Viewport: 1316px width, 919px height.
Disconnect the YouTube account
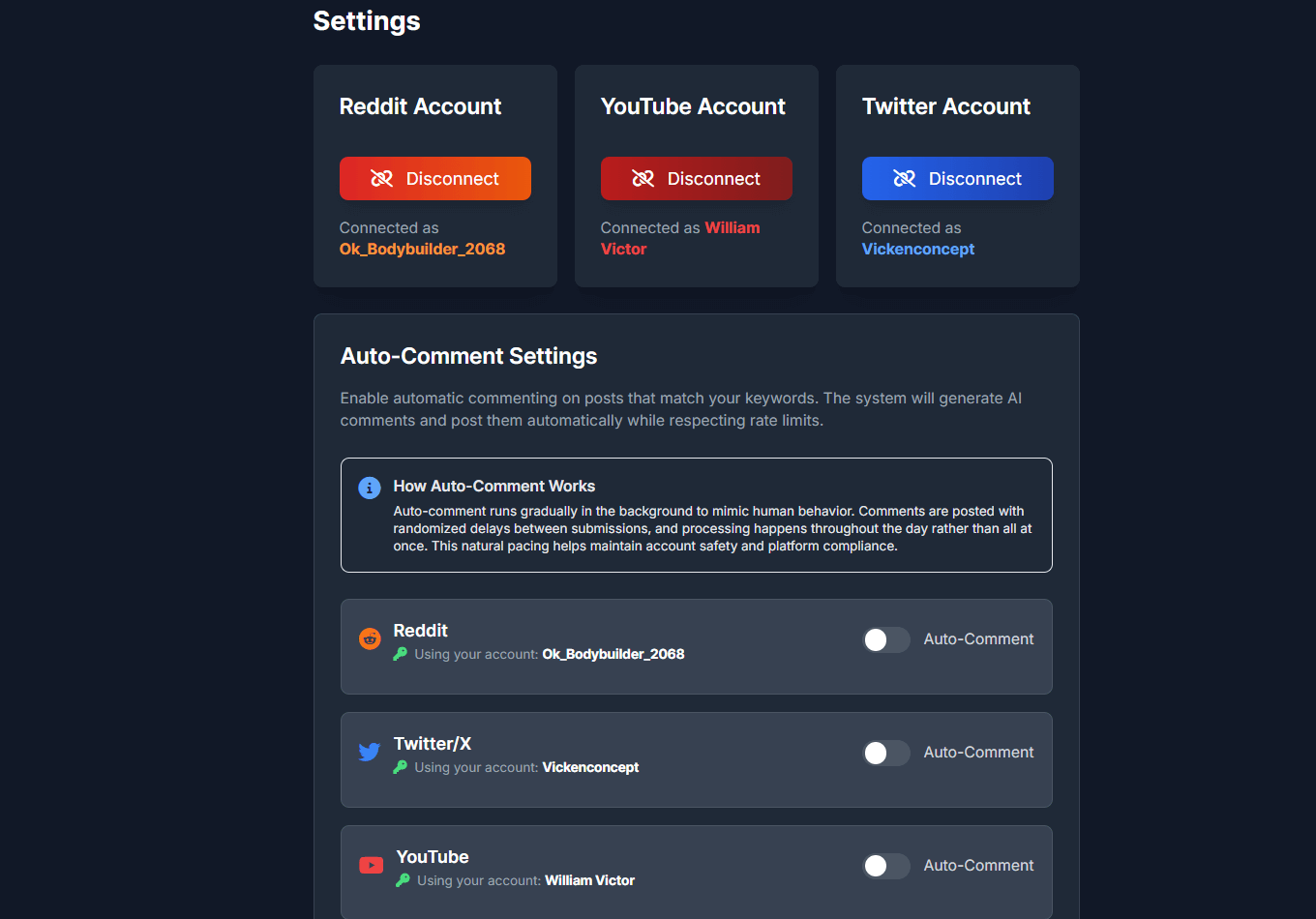[x=696, y=179]
